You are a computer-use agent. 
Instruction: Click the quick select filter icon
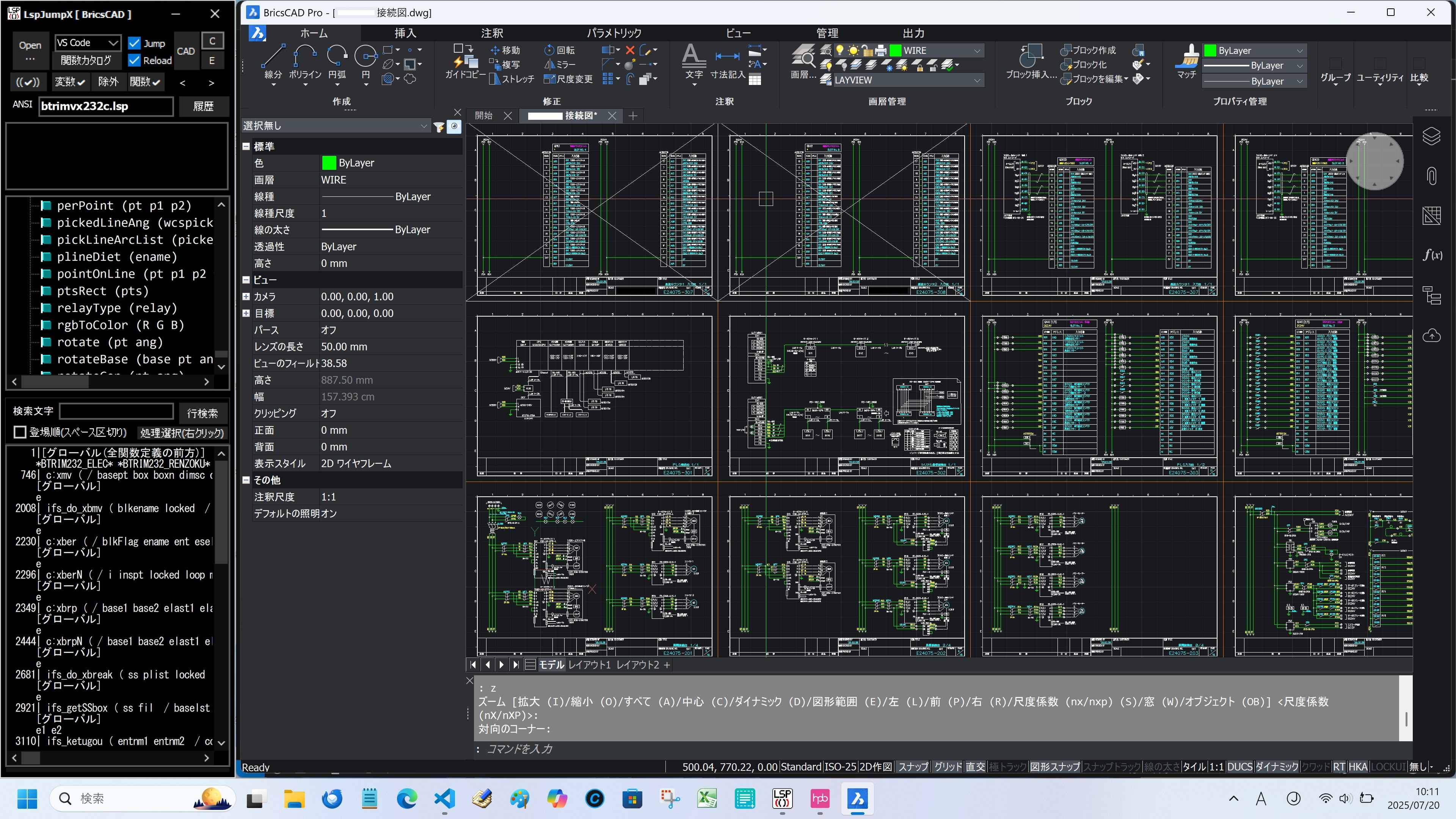coord(439,127)
